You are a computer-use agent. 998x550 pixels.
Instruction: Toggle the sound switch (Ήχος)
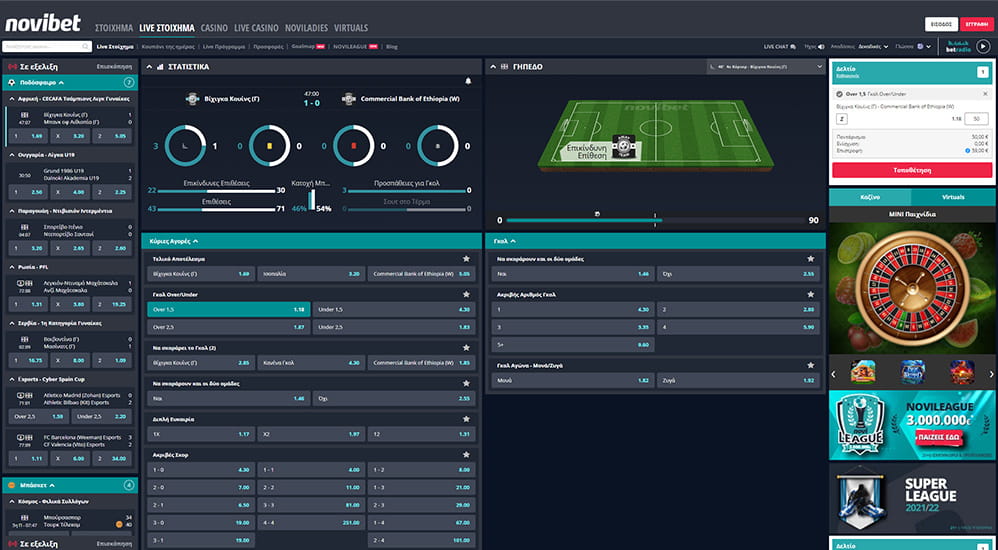pos(822,46)
